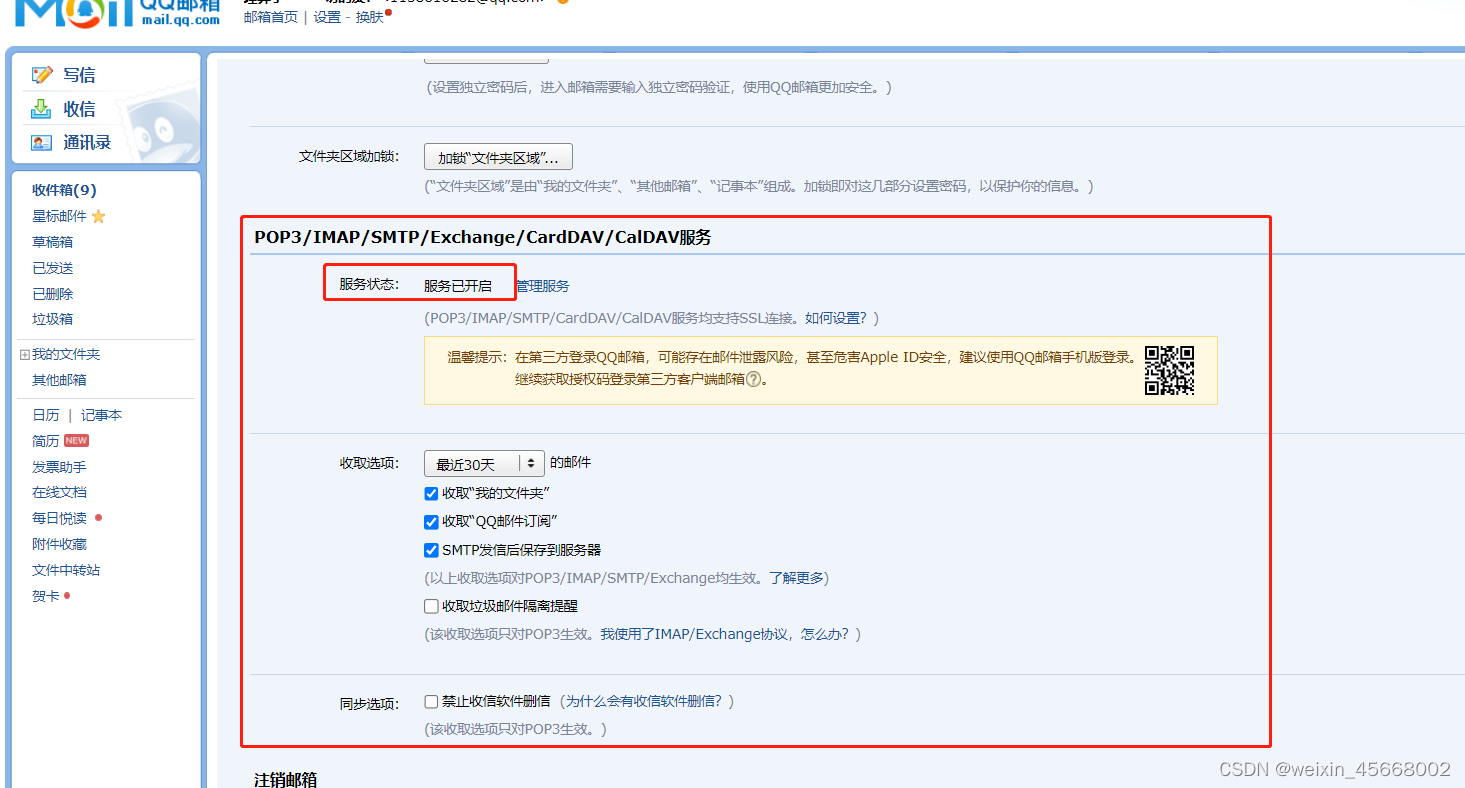This screenshot has height=788, width=1465.
Task: Click the QQ邮箱 logo at top left
Action: [x=117, y=12]
